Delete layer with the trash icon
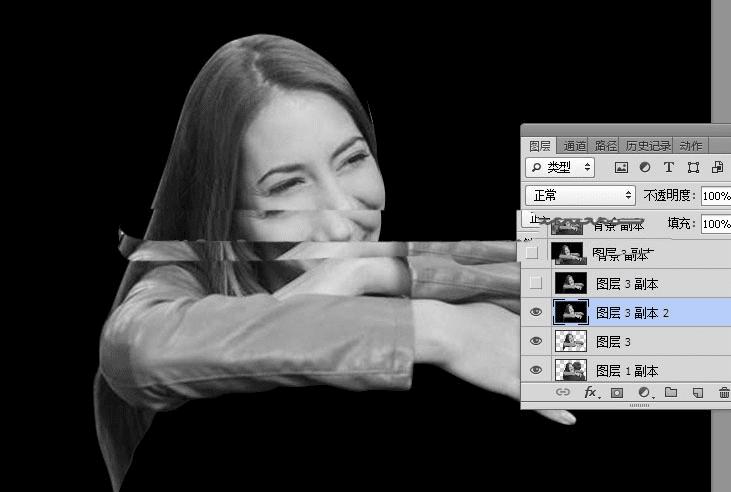The width and height of the screenshot is (731, 492). (724, 393)
